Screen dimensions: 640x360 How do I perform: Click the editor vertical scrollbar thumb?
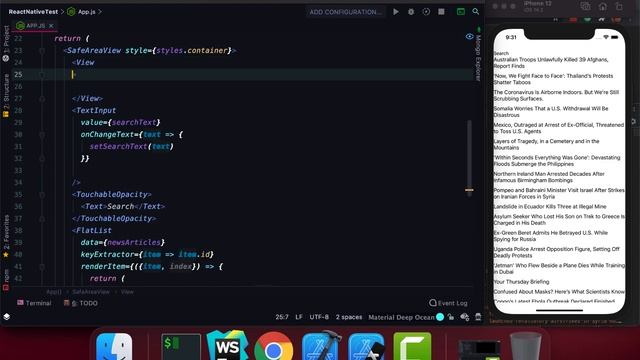click(469, 157)
